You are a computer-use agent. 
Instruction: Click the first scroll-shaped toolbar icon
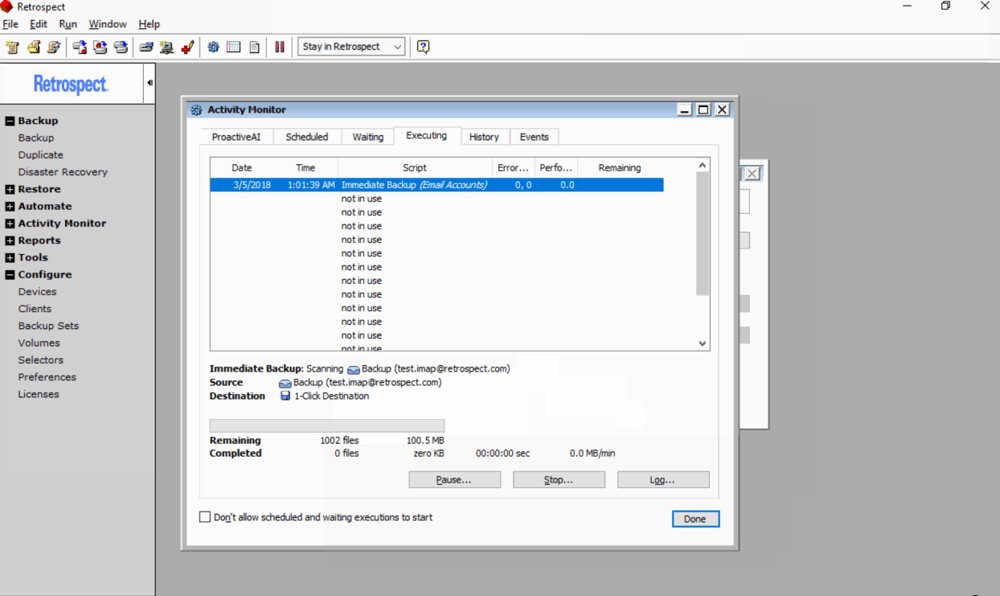pos(12,47)
